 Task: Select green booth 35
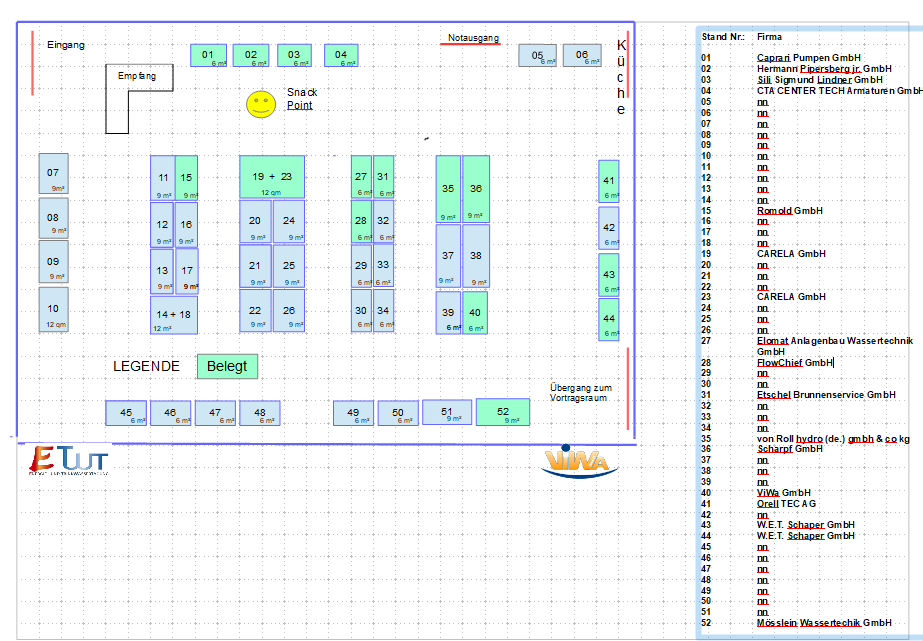tap(448, 189)
